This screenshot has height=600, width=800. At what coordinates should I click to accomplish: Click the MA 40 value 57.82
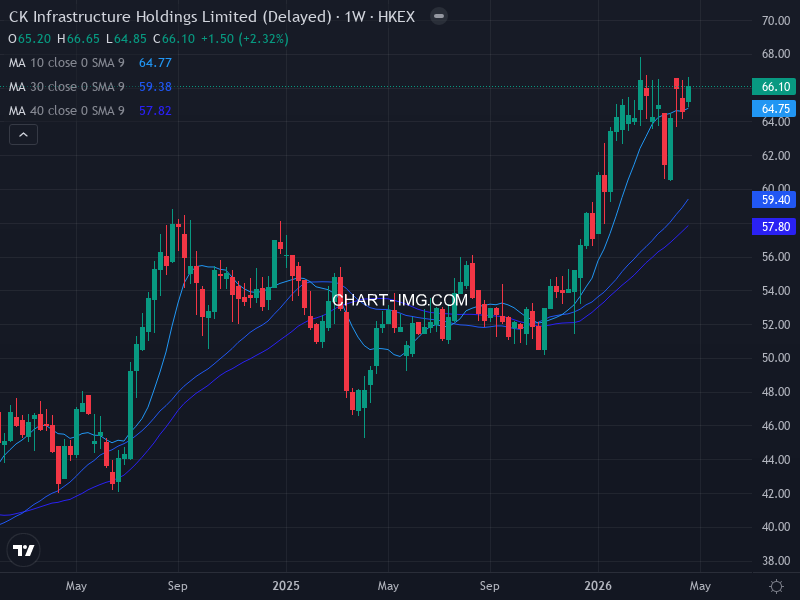click(155, 111)
